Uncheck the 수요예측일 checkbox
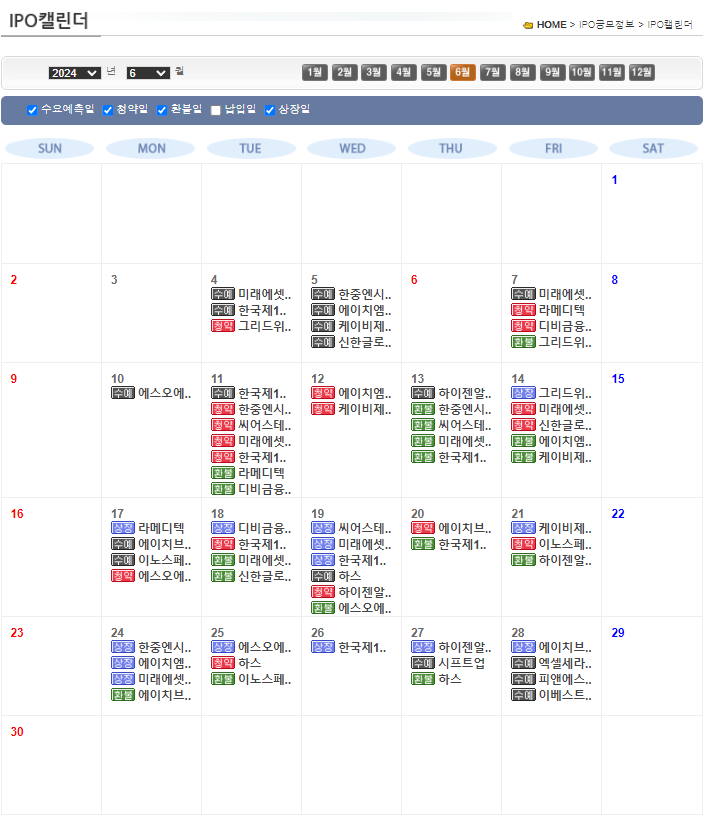The width and height of the screenshot is (710, 820). coord(32,110)
